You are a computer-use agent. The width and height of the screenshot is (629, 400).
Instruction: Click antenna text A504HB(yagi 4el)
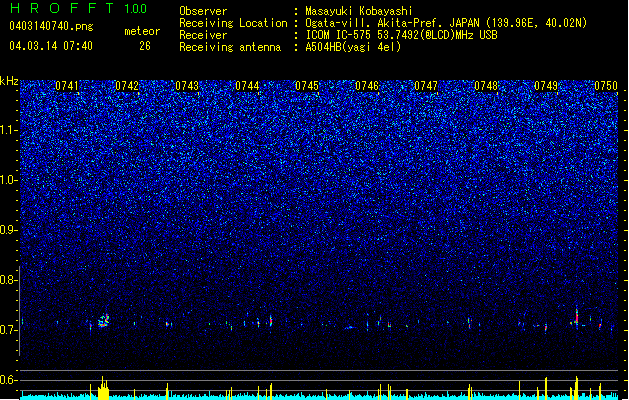click(353, 47)
